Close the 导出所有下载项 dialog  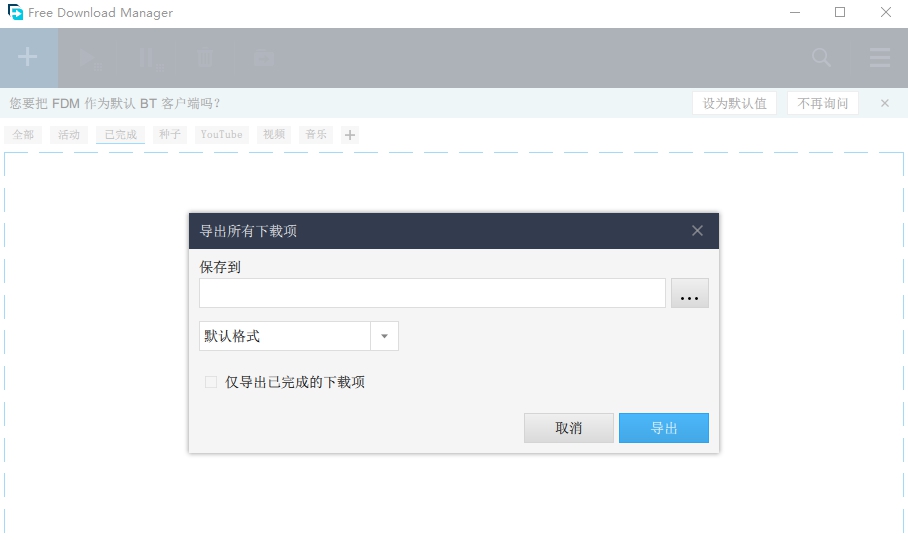click(697, 231)
